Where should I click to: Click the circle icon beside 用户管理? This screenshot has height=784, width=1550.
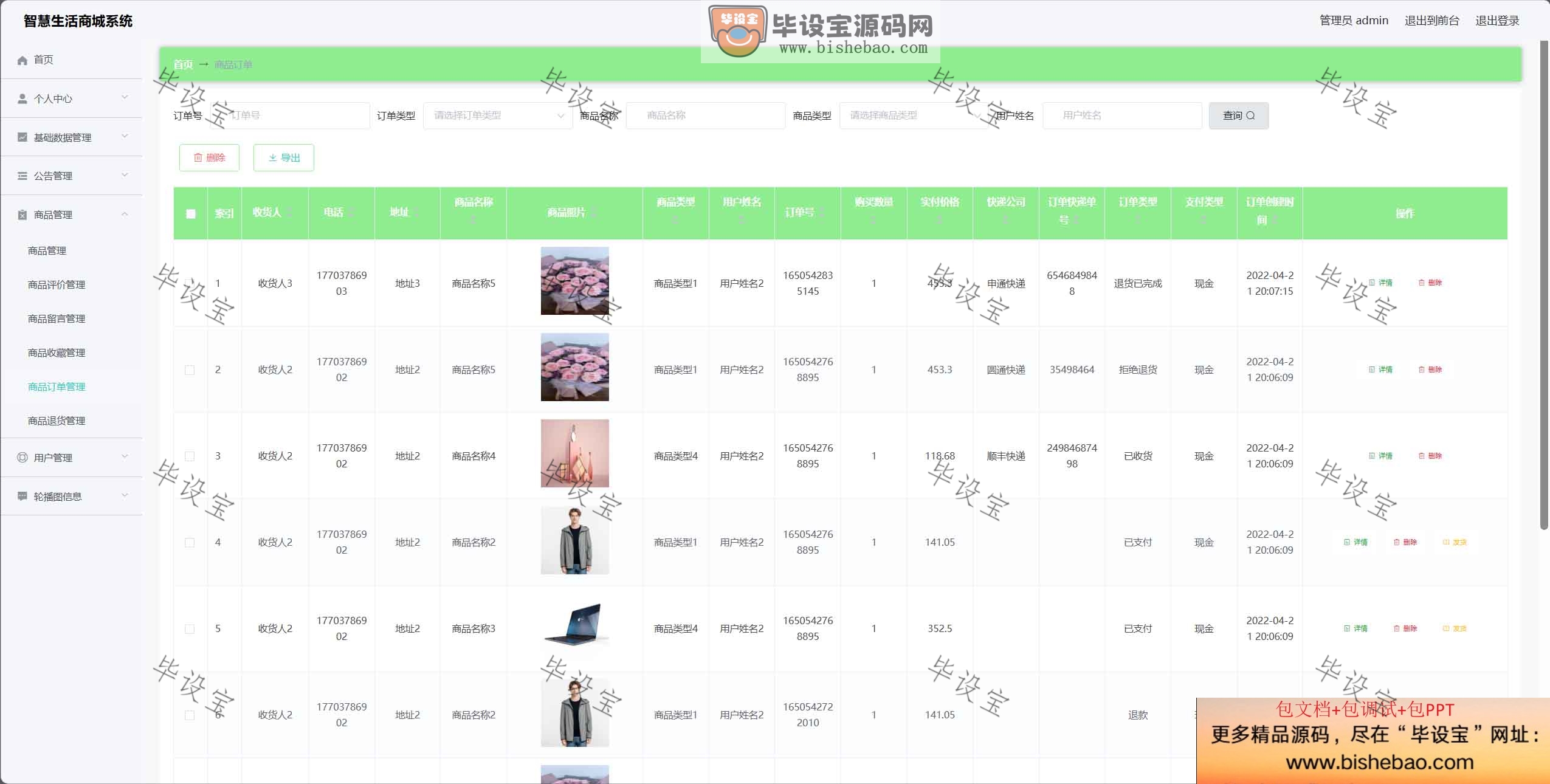click(22, 458)
